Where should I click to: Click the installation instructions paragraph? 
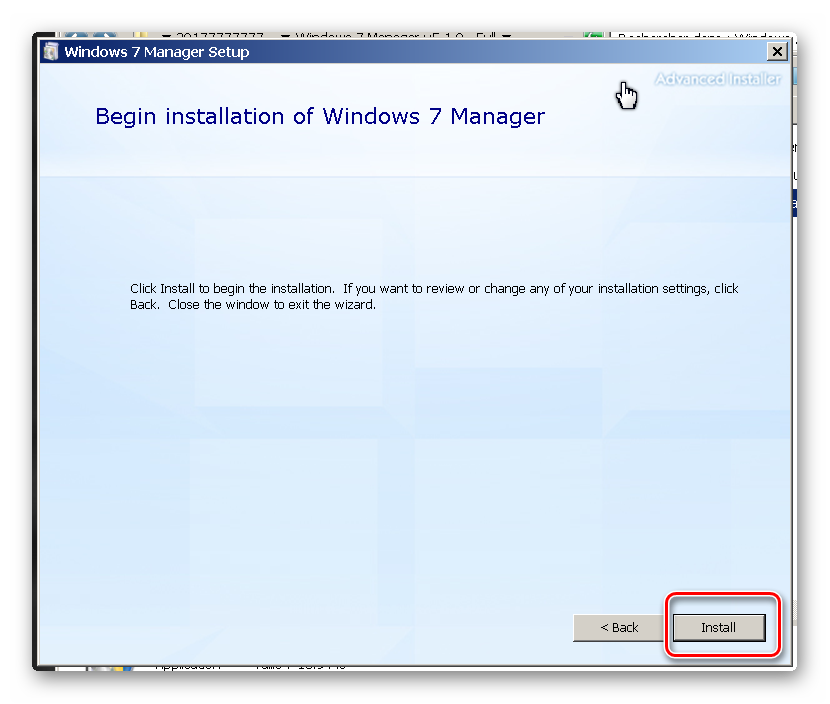[434, 296]
